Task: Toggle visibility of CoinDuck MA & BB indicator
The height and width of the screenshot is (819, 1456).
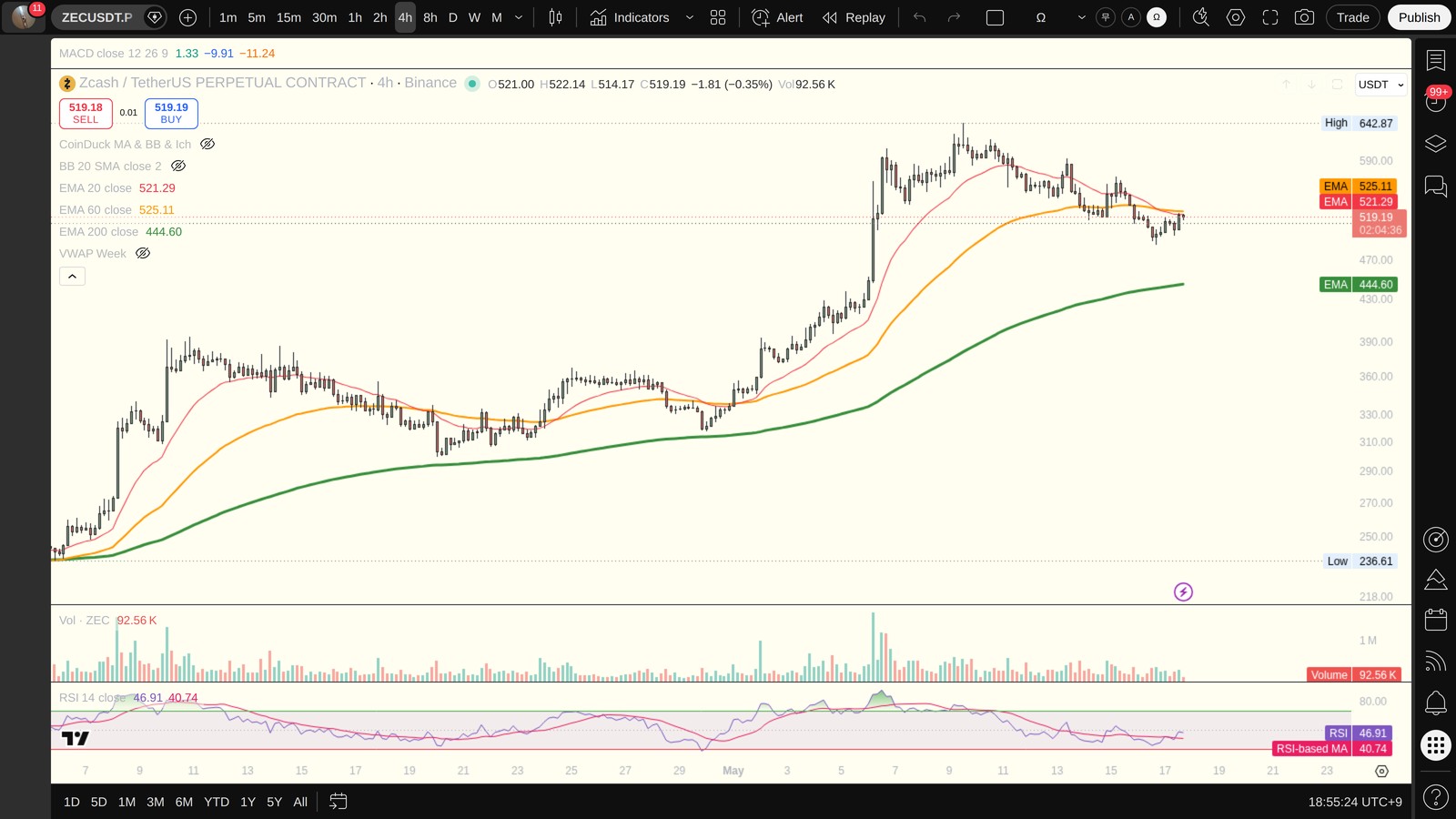Action: click(207, 144)
